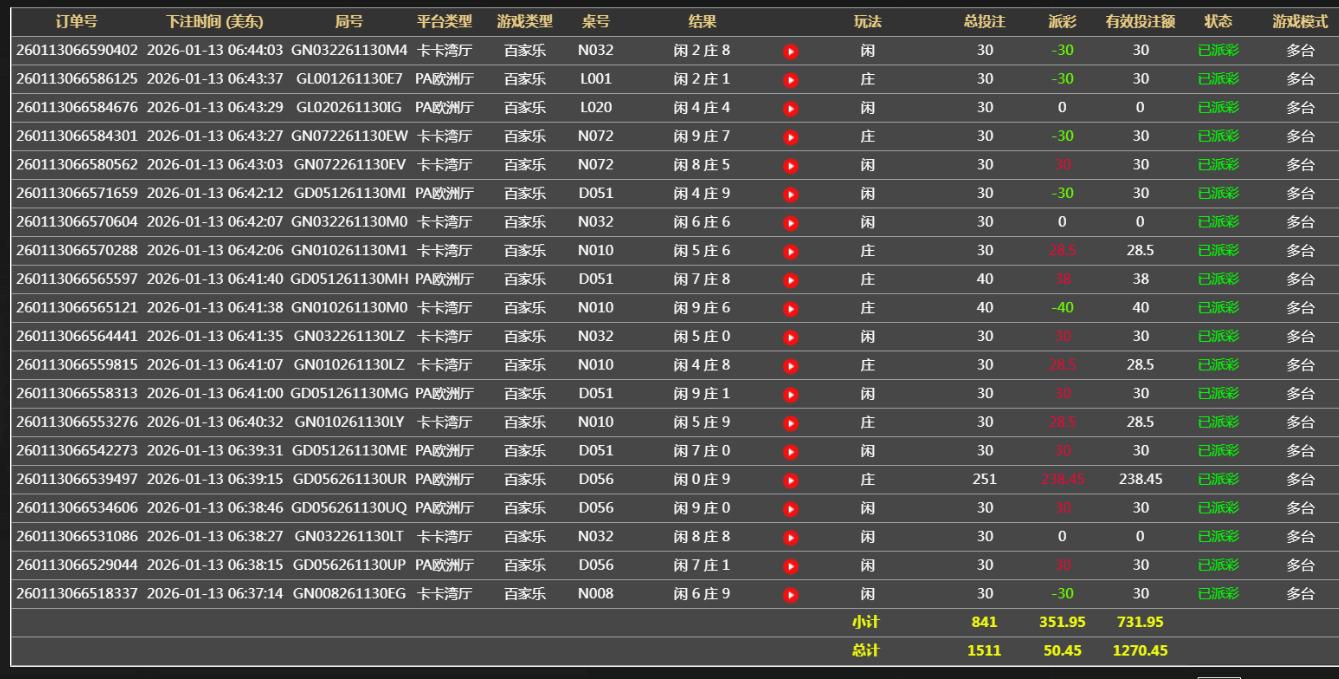Play replay for the 251 bet row
1339x679 pixels.
coord(791,480)
